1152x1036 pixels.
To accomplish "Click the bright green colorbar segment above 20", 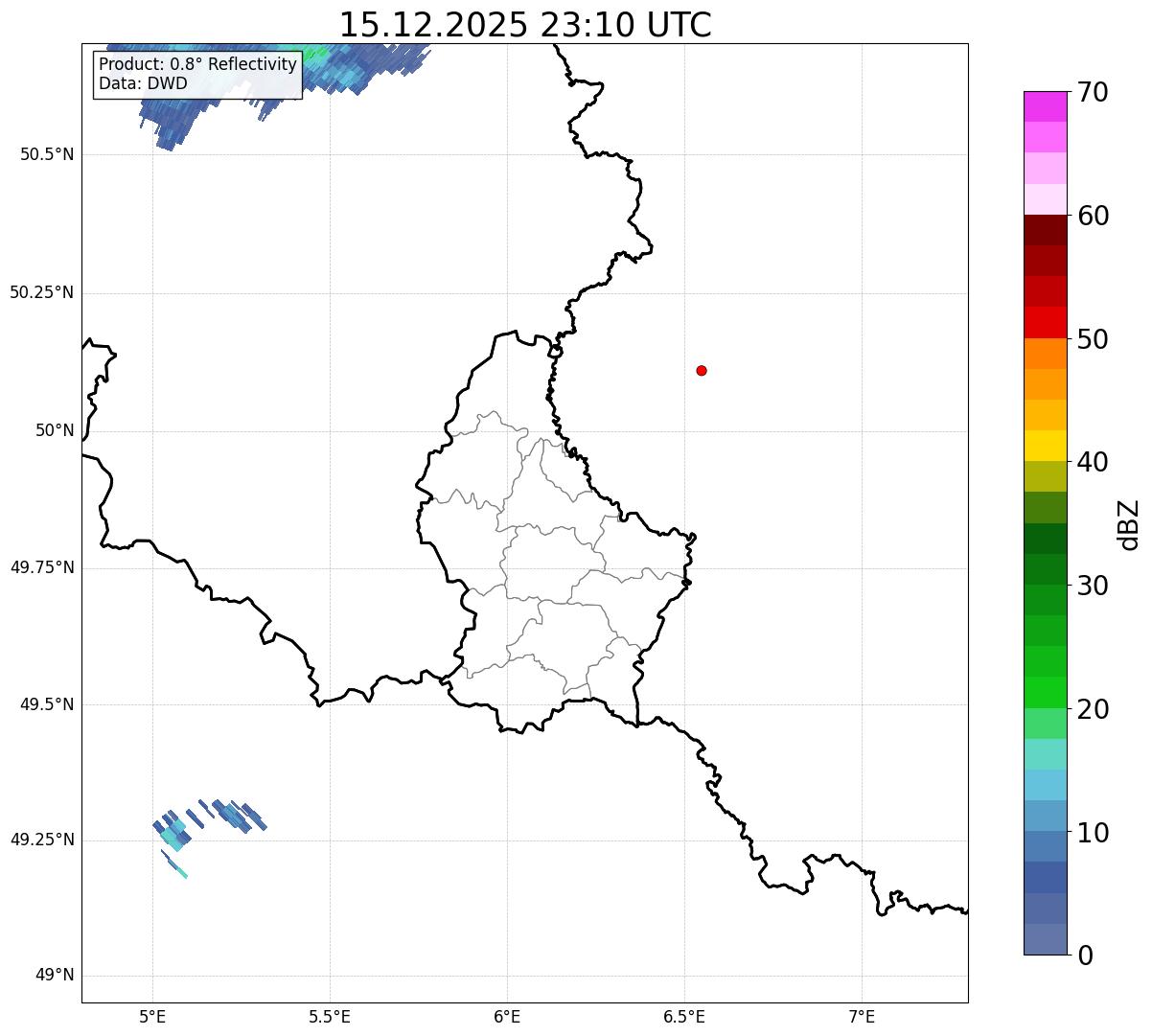I will coord(1045,692).
